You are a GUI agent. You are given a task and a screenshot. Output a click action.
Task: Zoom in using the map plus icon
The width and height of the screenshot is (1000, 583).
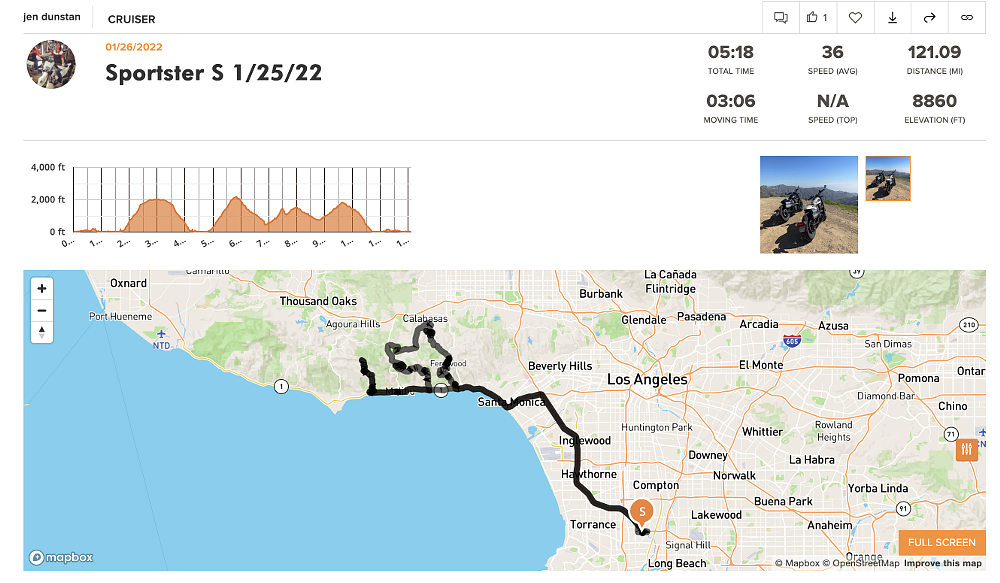pos(41,288)
